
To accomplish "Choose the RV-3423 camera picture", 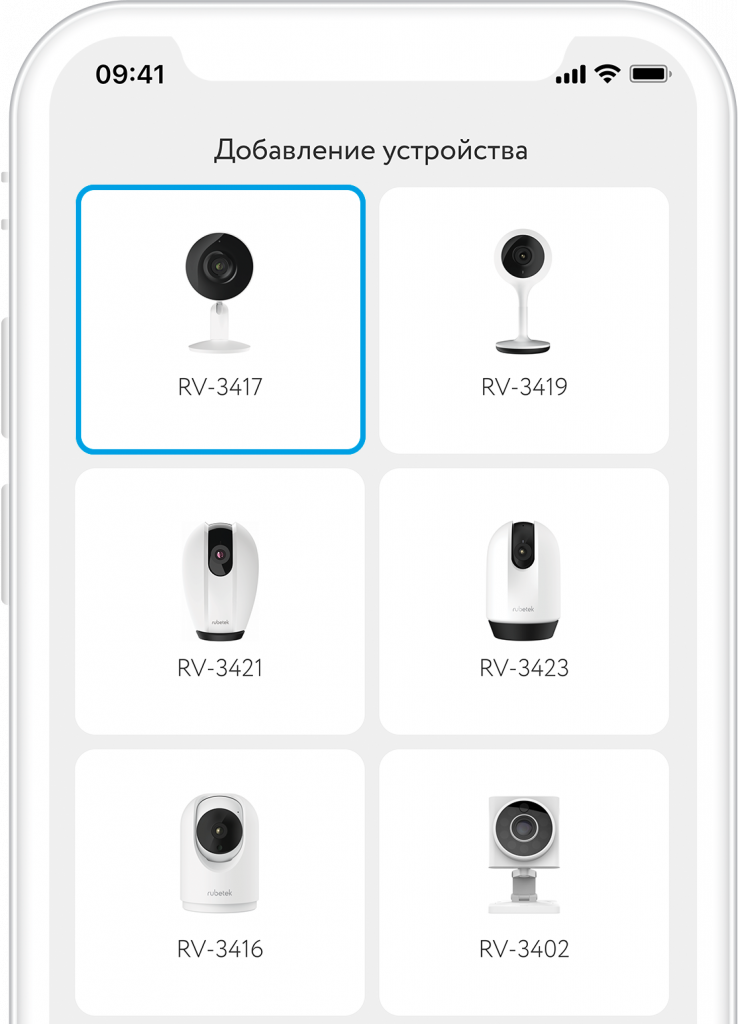I will pos(523,580).
